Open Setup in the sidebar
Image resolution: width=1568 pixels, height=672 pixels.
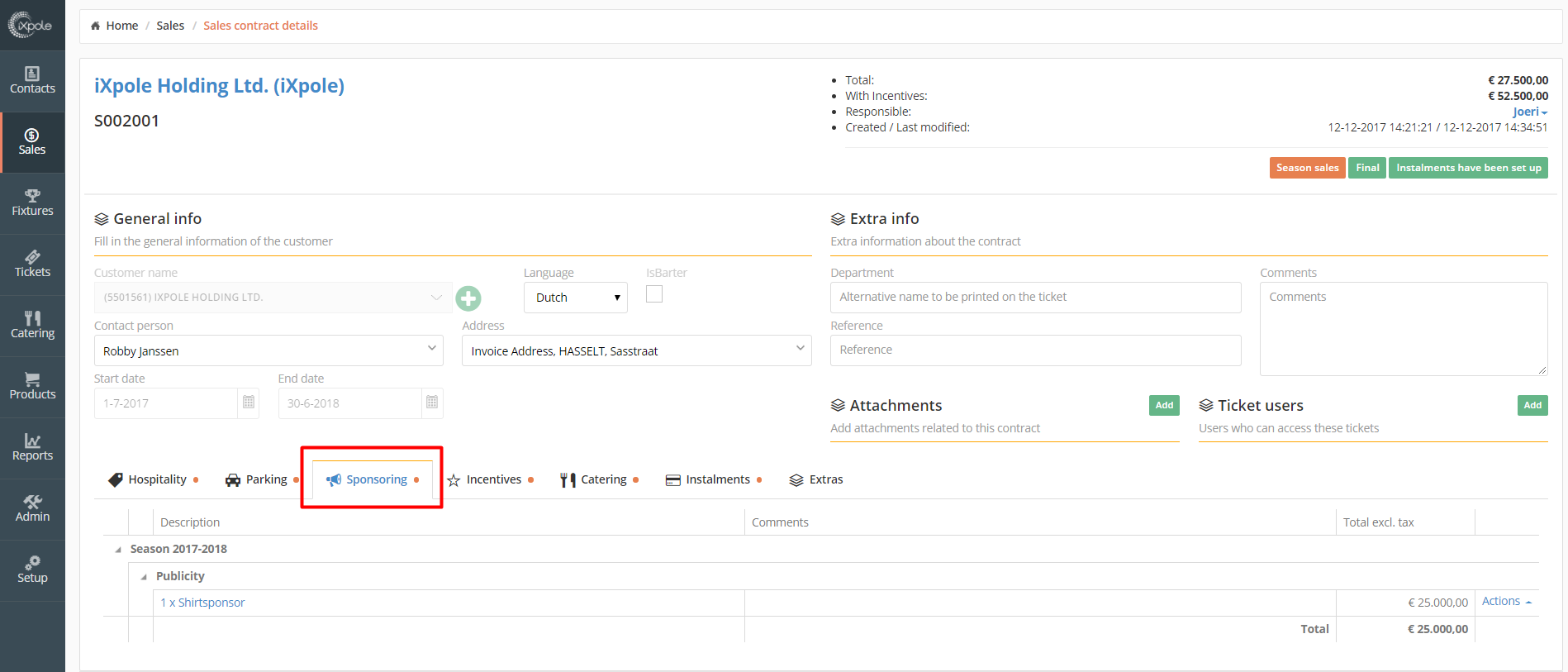tap(32, 570)
